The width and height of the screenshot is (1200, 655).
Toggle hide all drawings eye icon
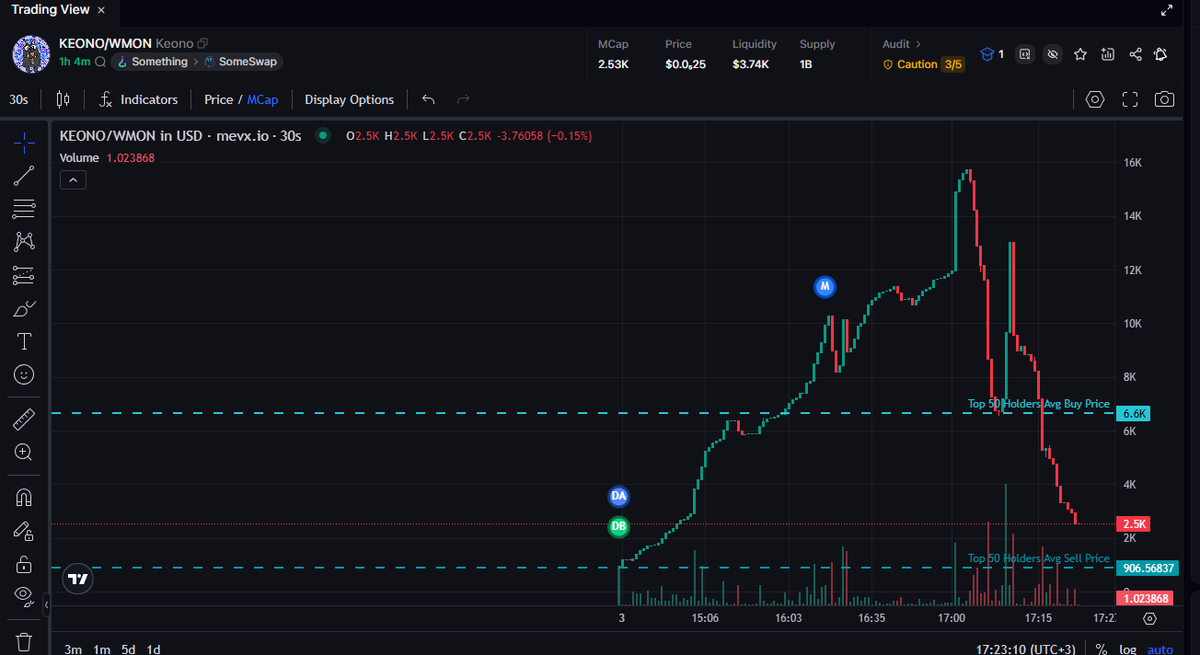25,596
